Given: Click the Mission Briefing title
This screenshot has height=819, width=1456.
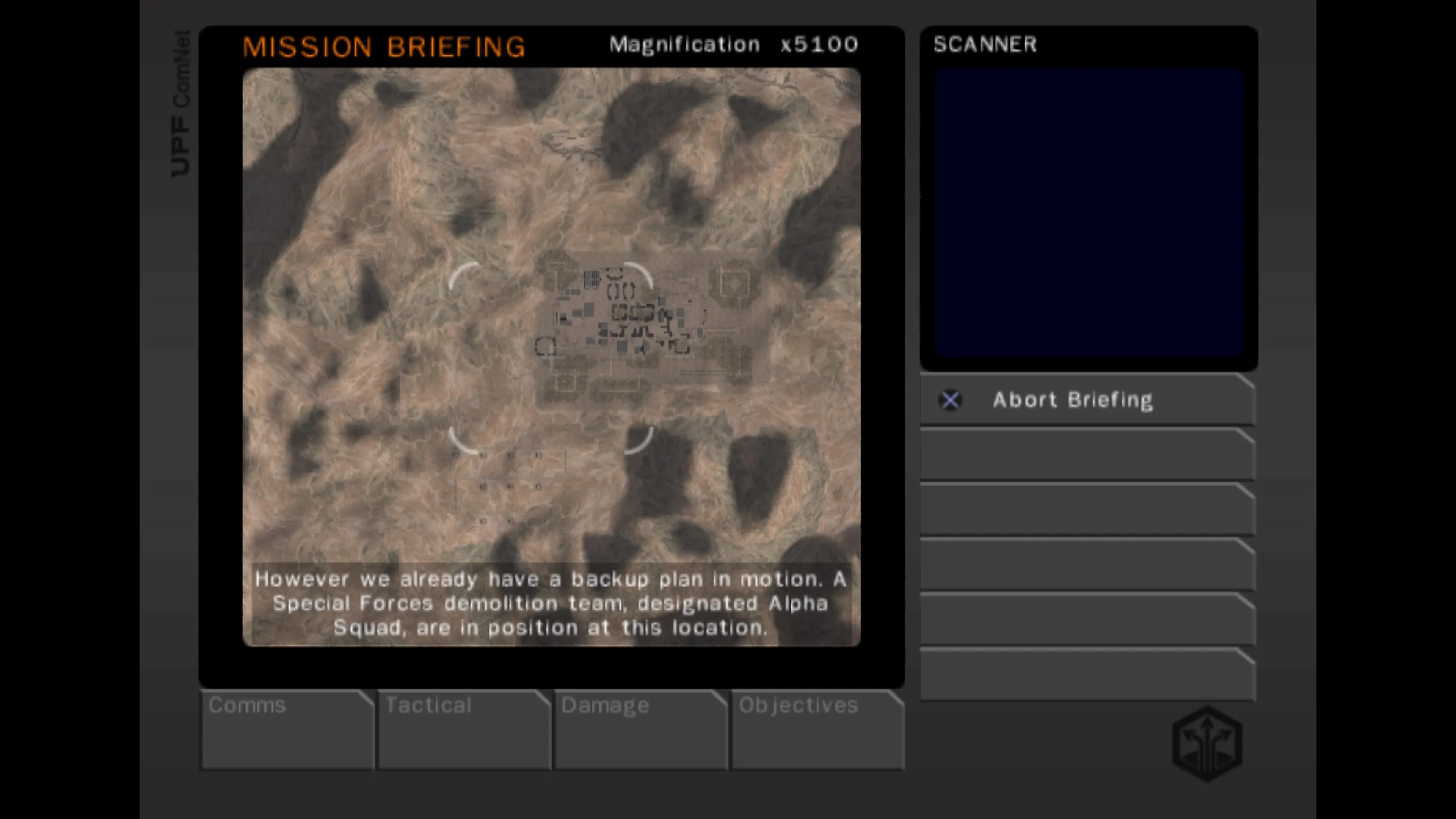Looking at the screenshot, I should 384,46.
